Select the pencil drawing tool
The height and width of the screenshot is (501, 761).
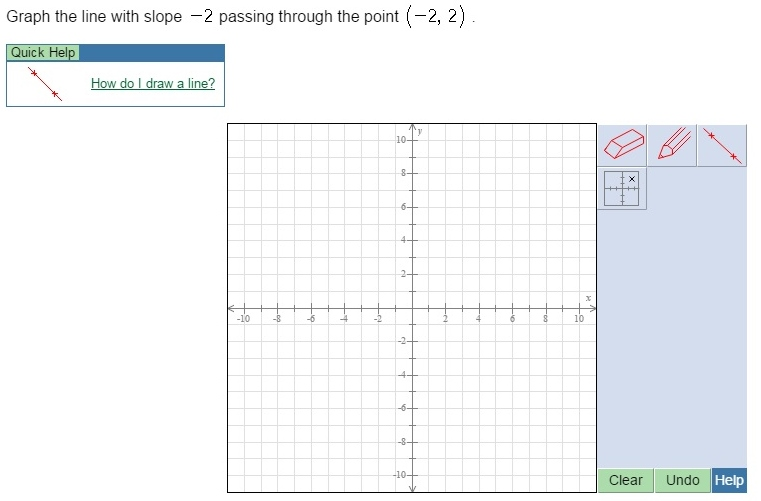pyautogui.click(x=672, y=145)
